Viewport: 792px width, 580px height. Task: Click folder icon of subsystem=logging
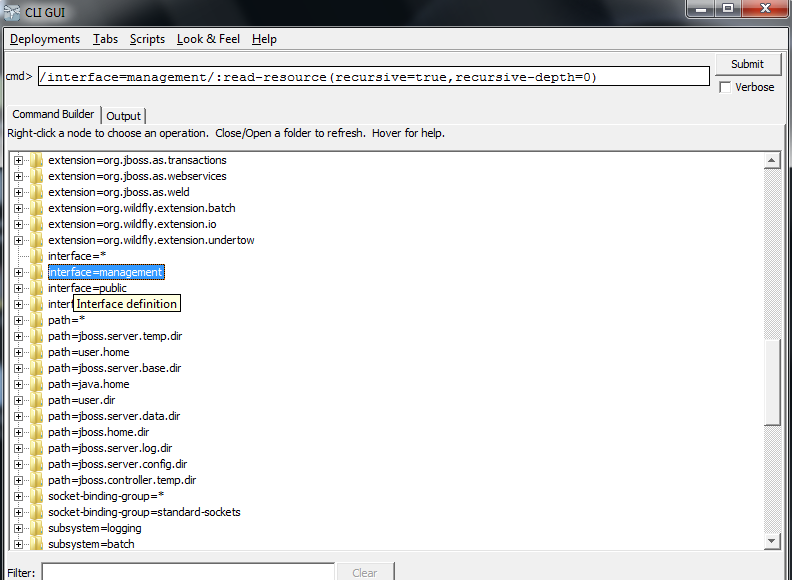coord(36,528)
